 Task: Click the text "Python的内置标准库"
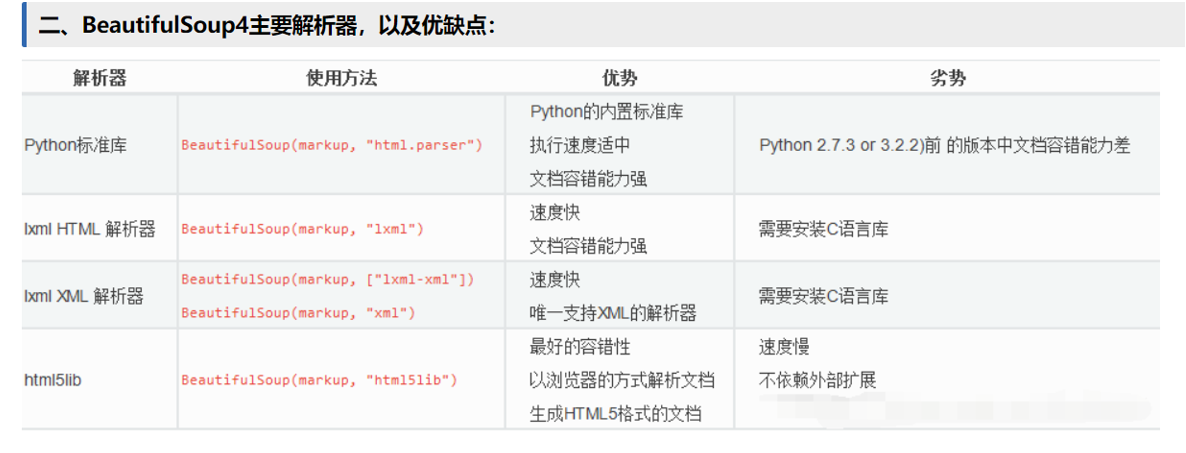(607, 111)
